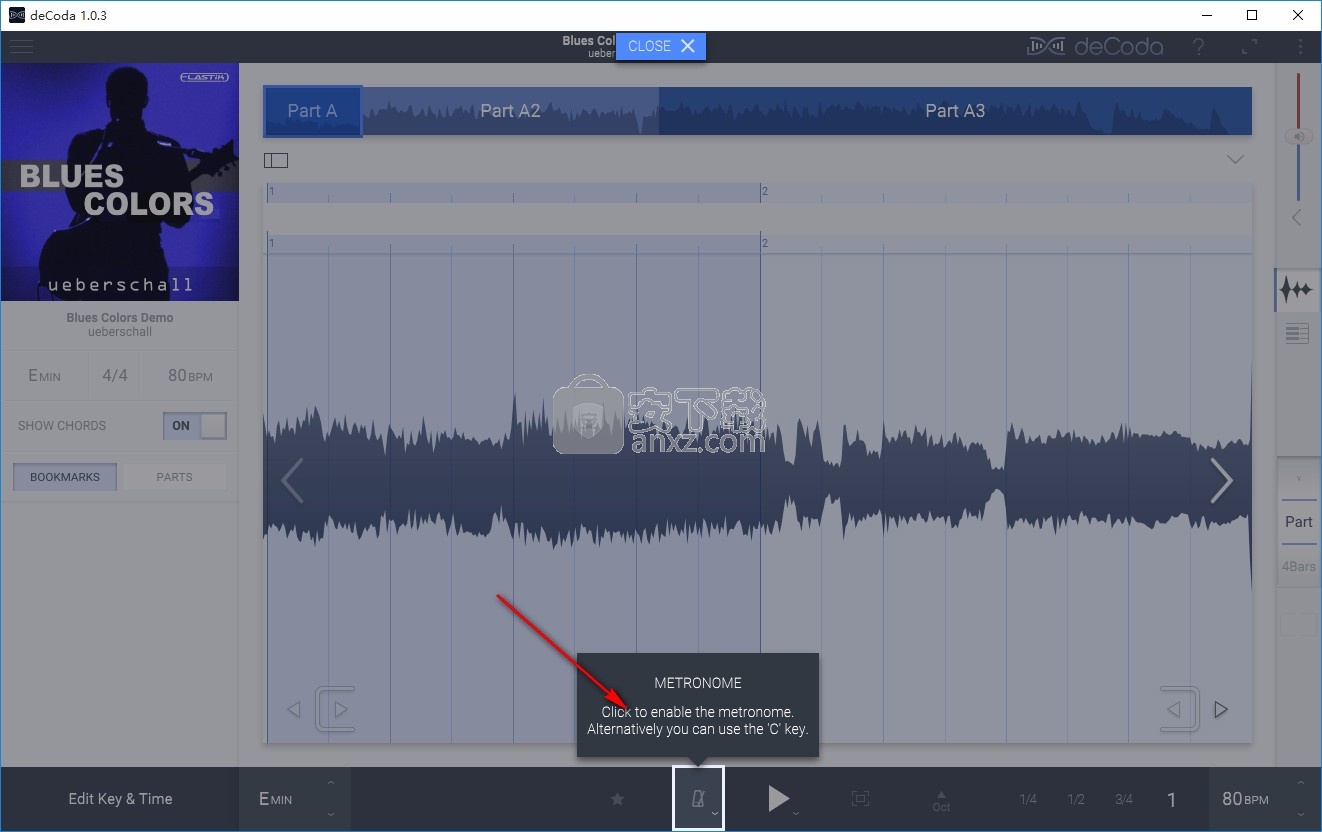Switch to waveform view icon
The width and height of the screenshot is (1322, 832).
tap(1296, 290)
